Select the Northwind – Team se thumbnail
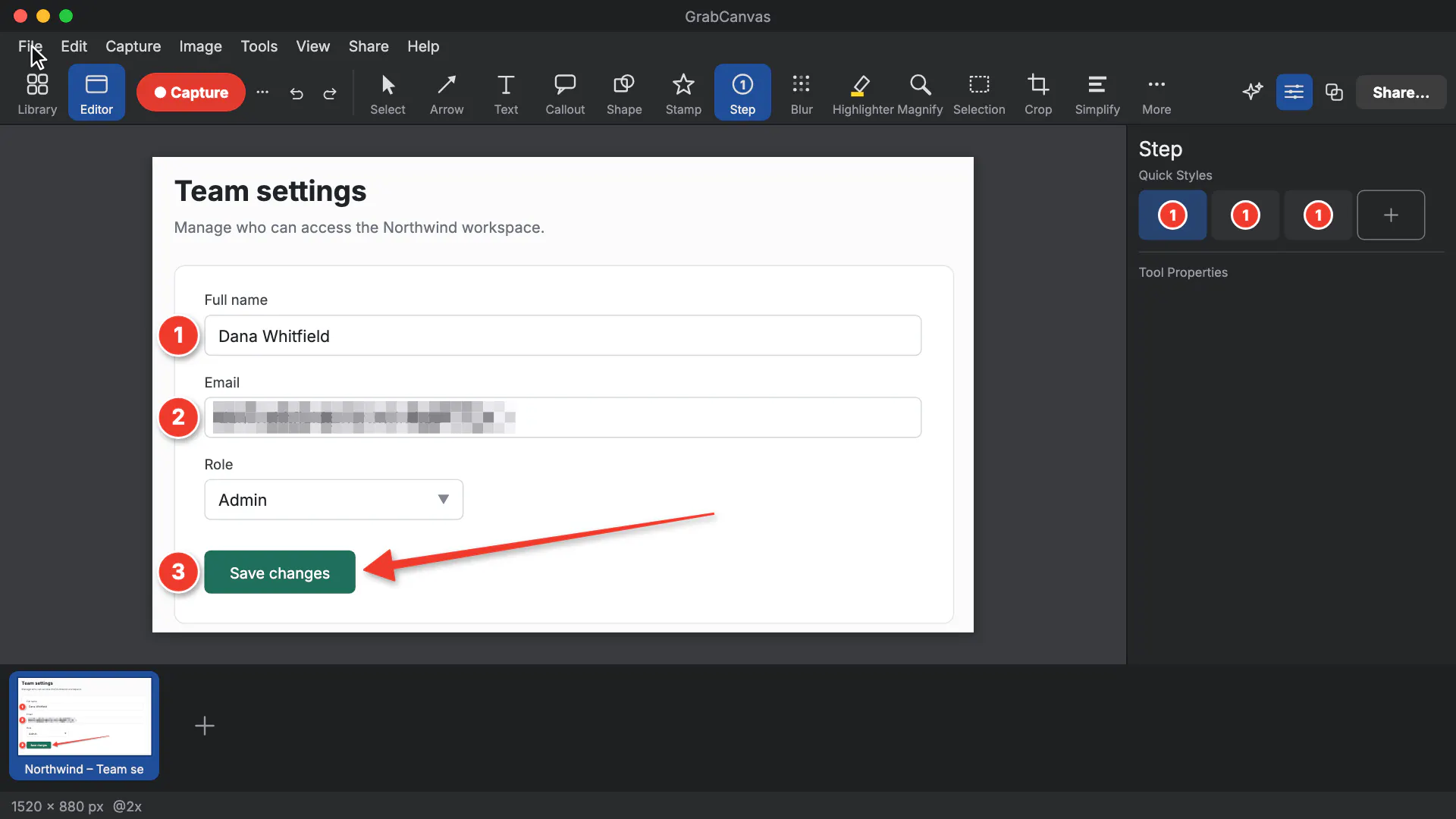 pyautogui.click(x=84, y=726)
